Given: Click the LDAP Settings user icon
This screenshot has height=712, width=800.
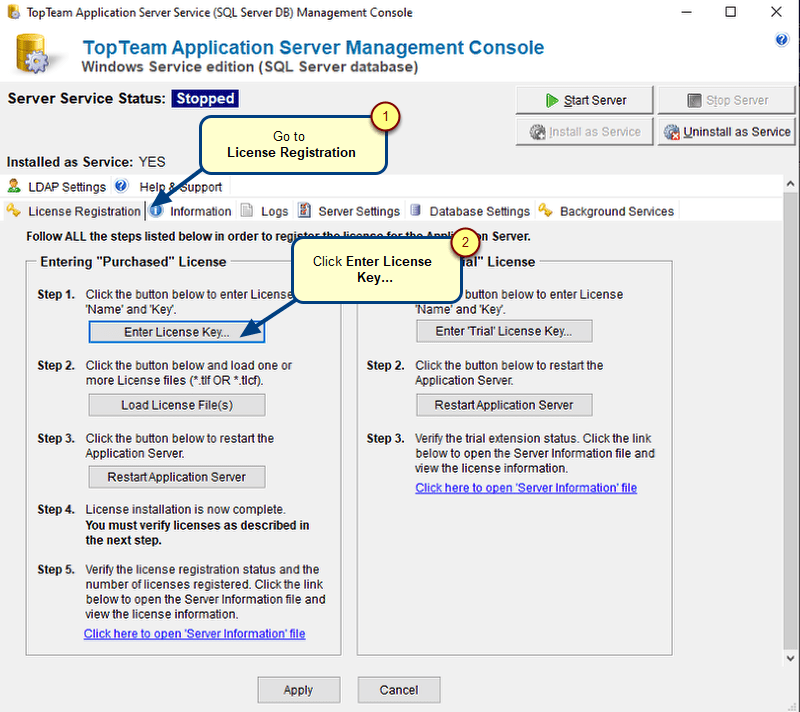Looking at the screenshot, I should (x=14, y=186).
